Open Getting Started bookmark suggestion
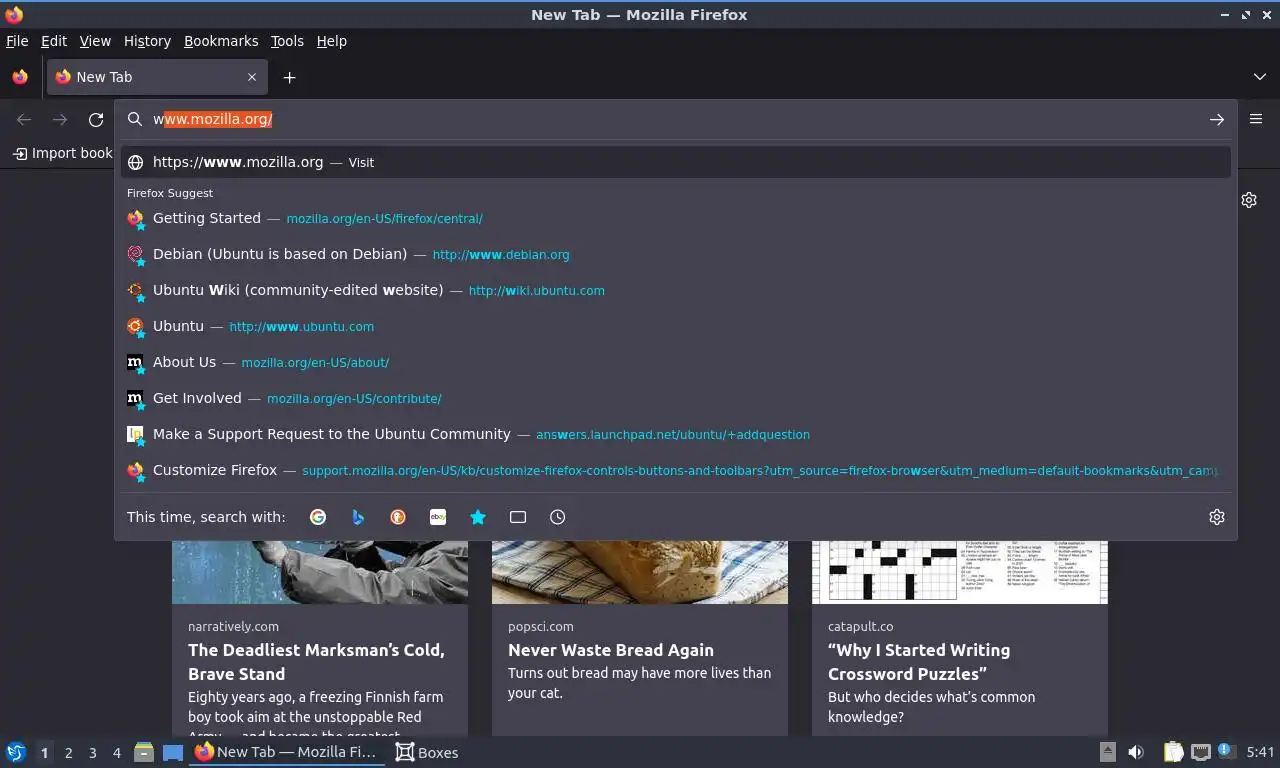Screen dimensions: 1280x768 point(676,218)
